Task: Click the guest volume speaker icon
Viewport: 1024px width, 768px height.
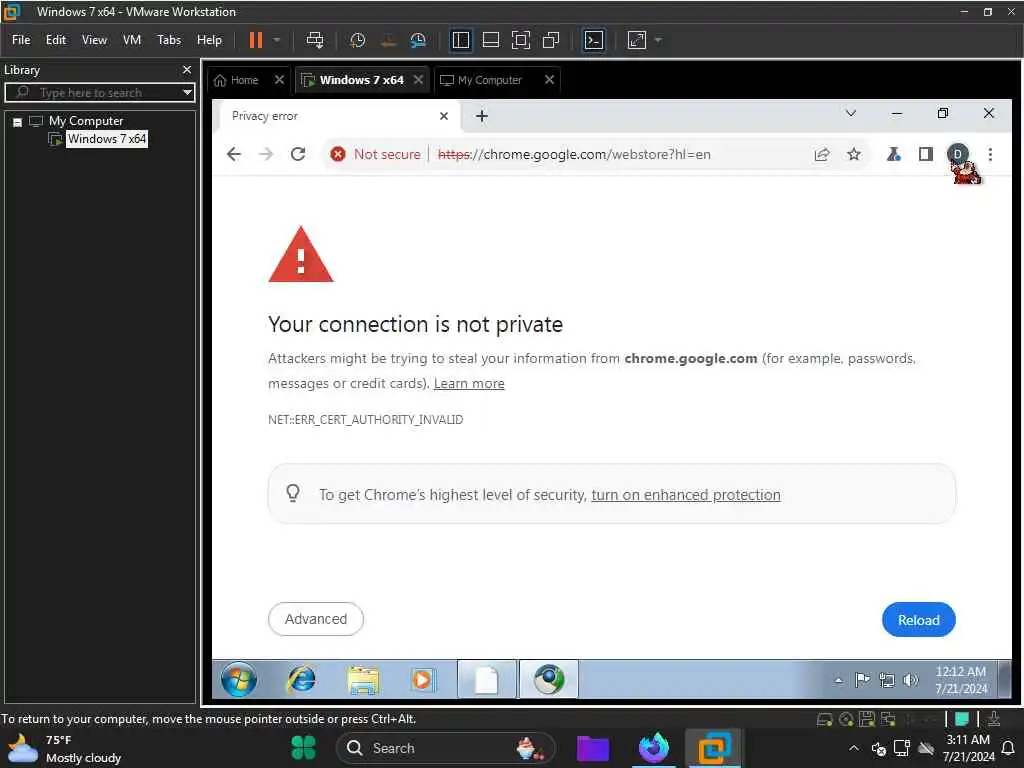Action: coord(910,680)
